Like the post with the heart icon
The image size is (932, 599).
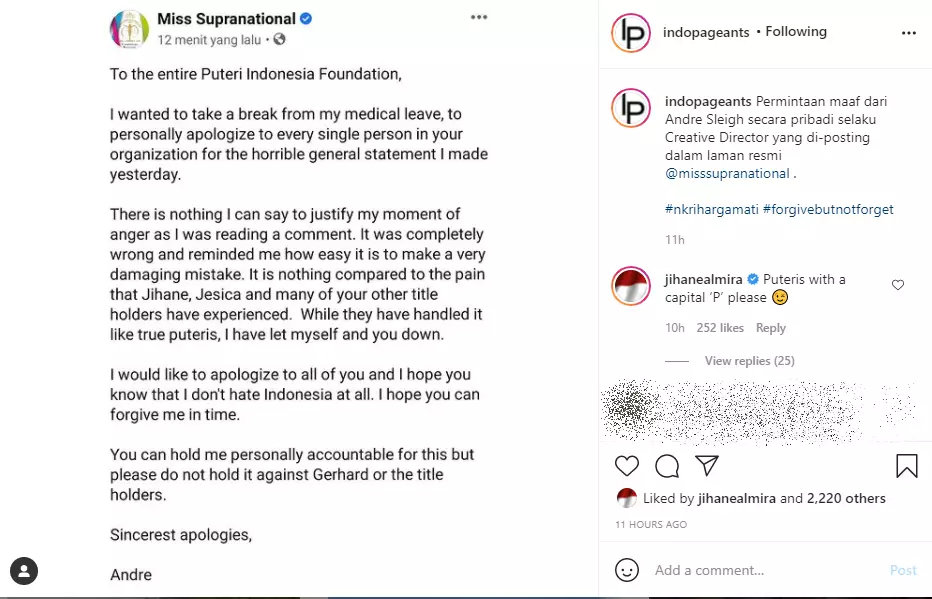pyautogui.click(x=627, y=466)
